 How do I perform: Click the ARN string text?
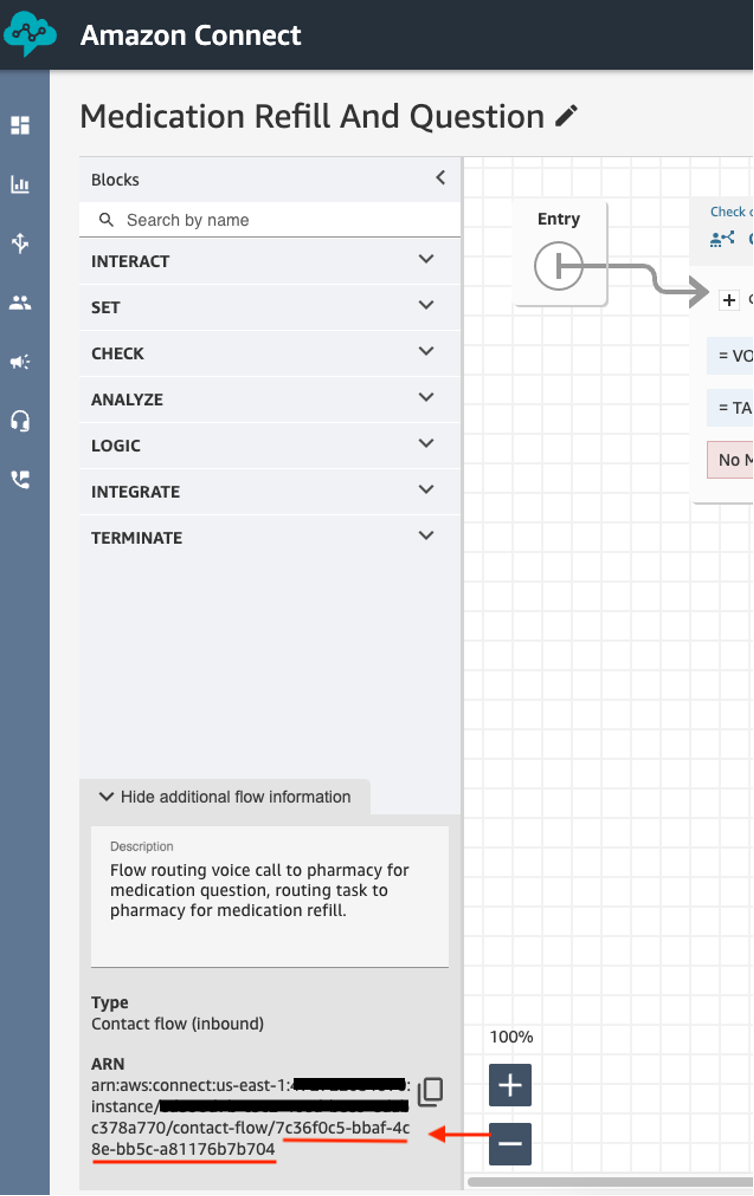pos(251,1117)
